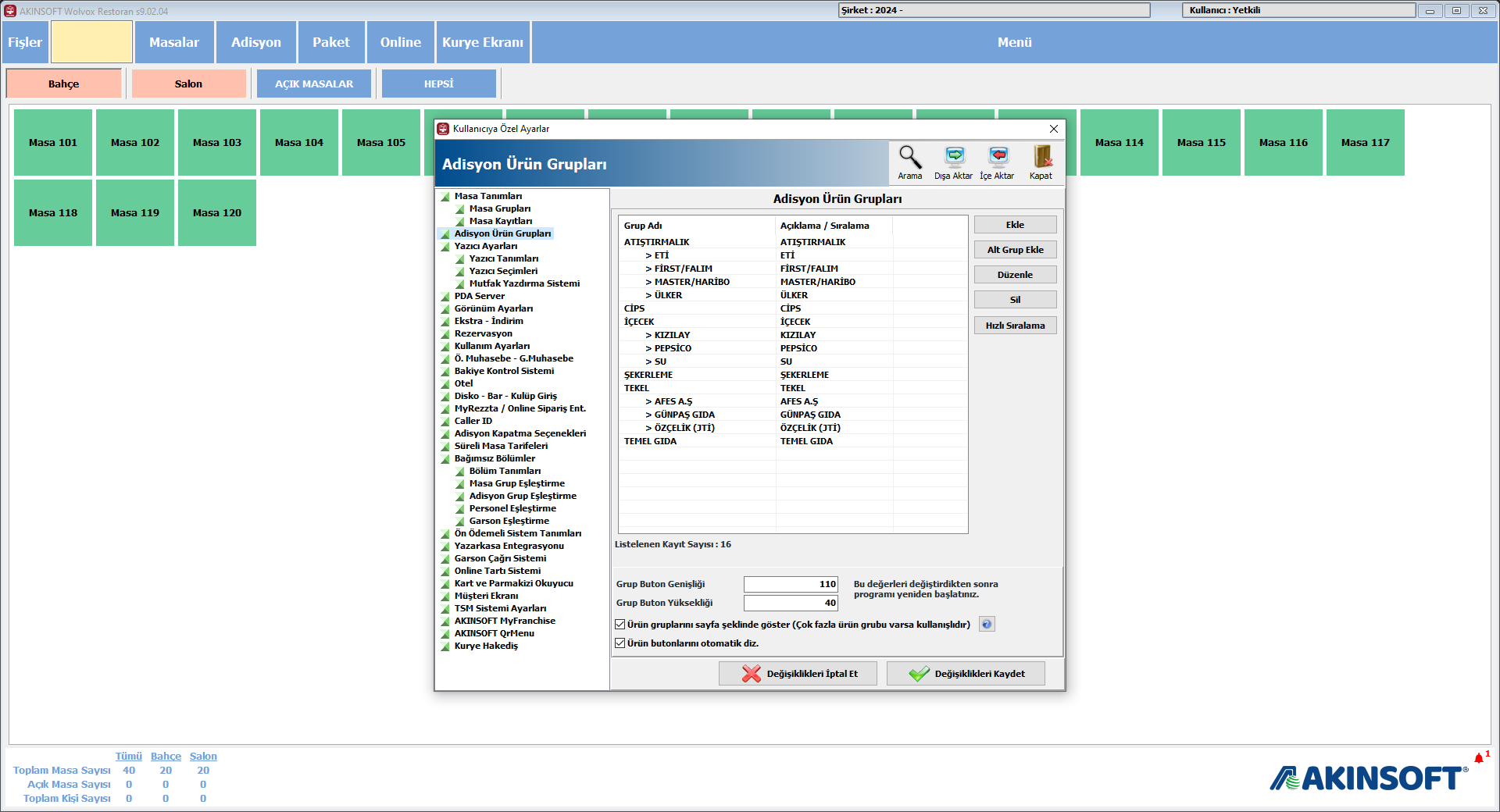The width and height of the screenshot is (1500, 812).
Task: Click the tree icon beside Masa Tanımları
Action: [x=445, y=197]
